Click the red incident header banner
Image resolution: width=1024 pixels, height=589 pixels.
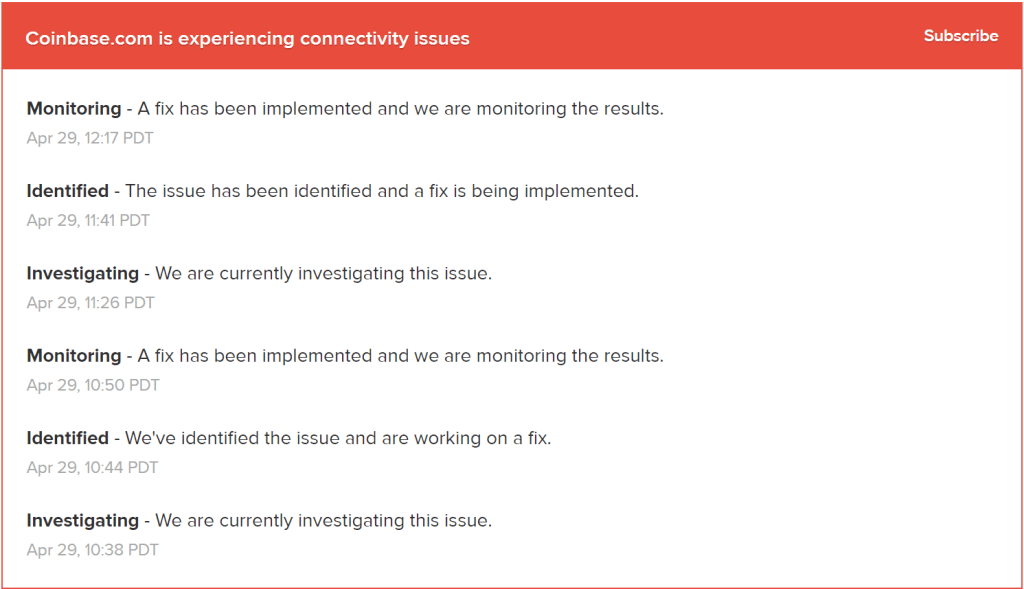(x=512, y=36)
